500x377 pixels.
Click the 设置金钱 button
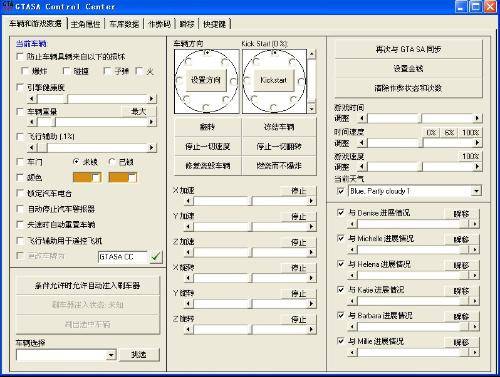(408, 69)
